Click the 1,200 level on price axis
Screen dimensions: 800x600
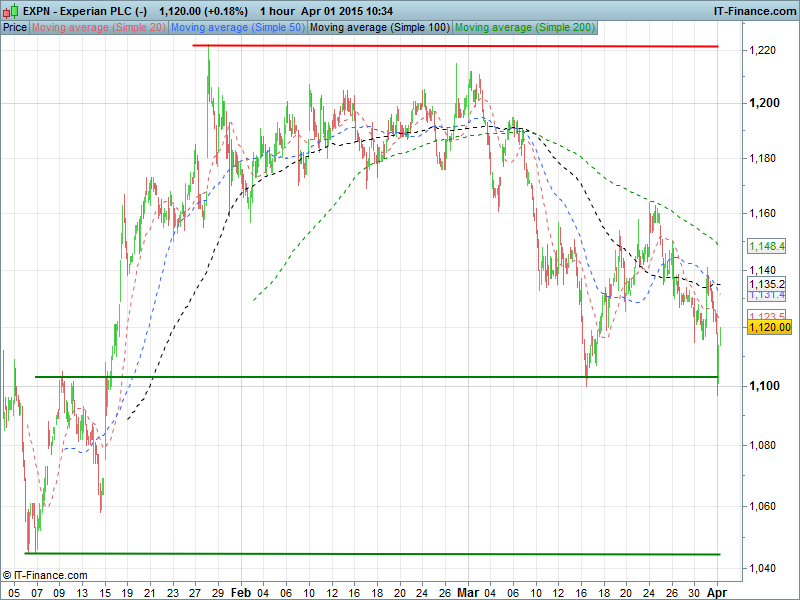click(x=764, y=103)
